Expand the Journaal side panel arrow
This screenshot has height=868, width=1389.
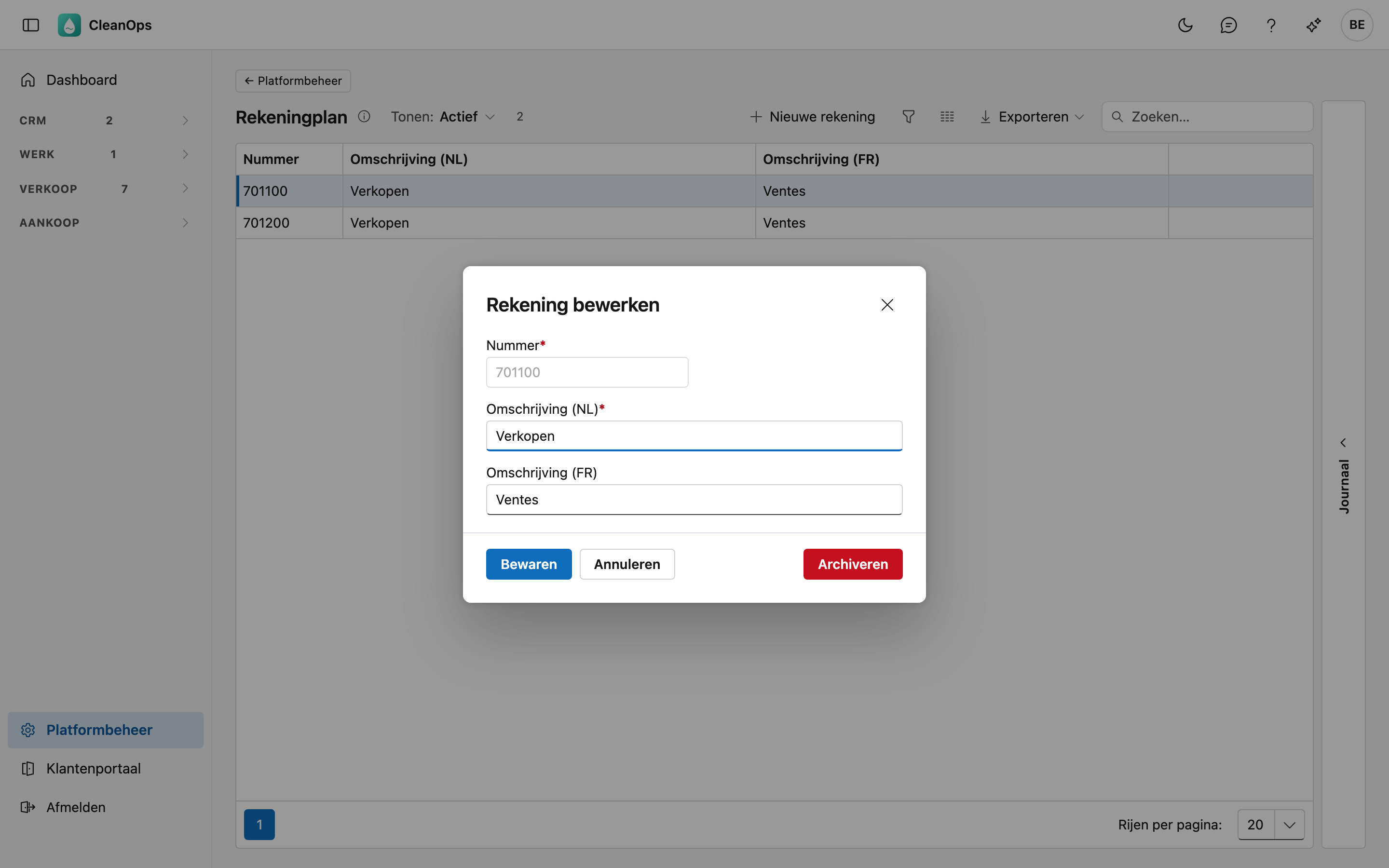pyautogui.click(x=1343, y=443)
